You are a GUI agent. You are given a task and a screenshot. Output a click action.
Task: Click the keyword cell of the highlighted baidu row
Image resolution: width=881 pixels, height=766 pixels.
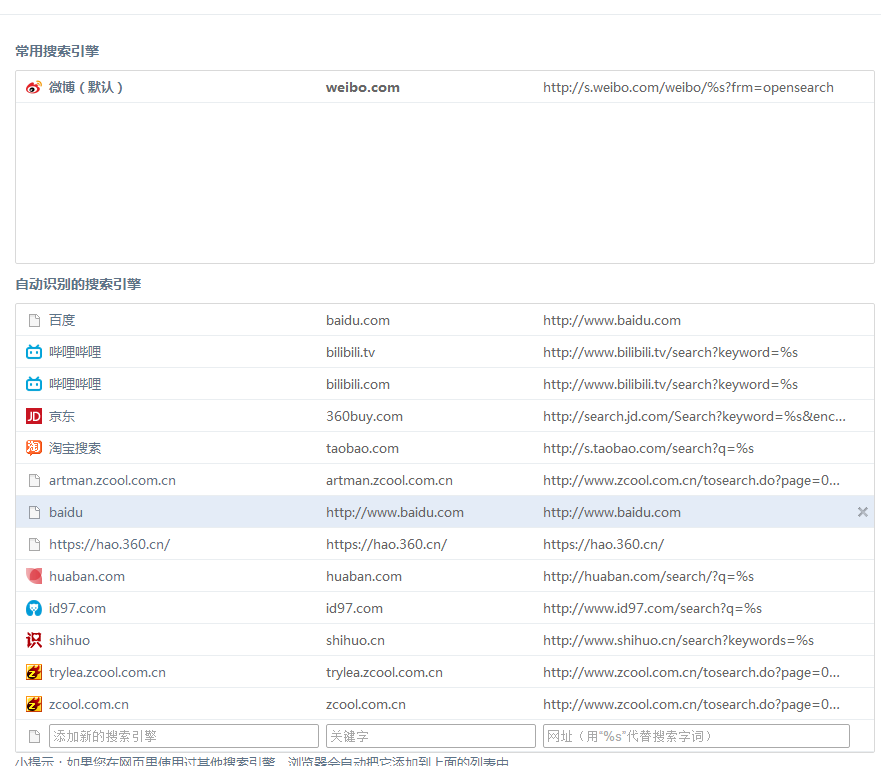pyautogui.click(x=394, y=513)
